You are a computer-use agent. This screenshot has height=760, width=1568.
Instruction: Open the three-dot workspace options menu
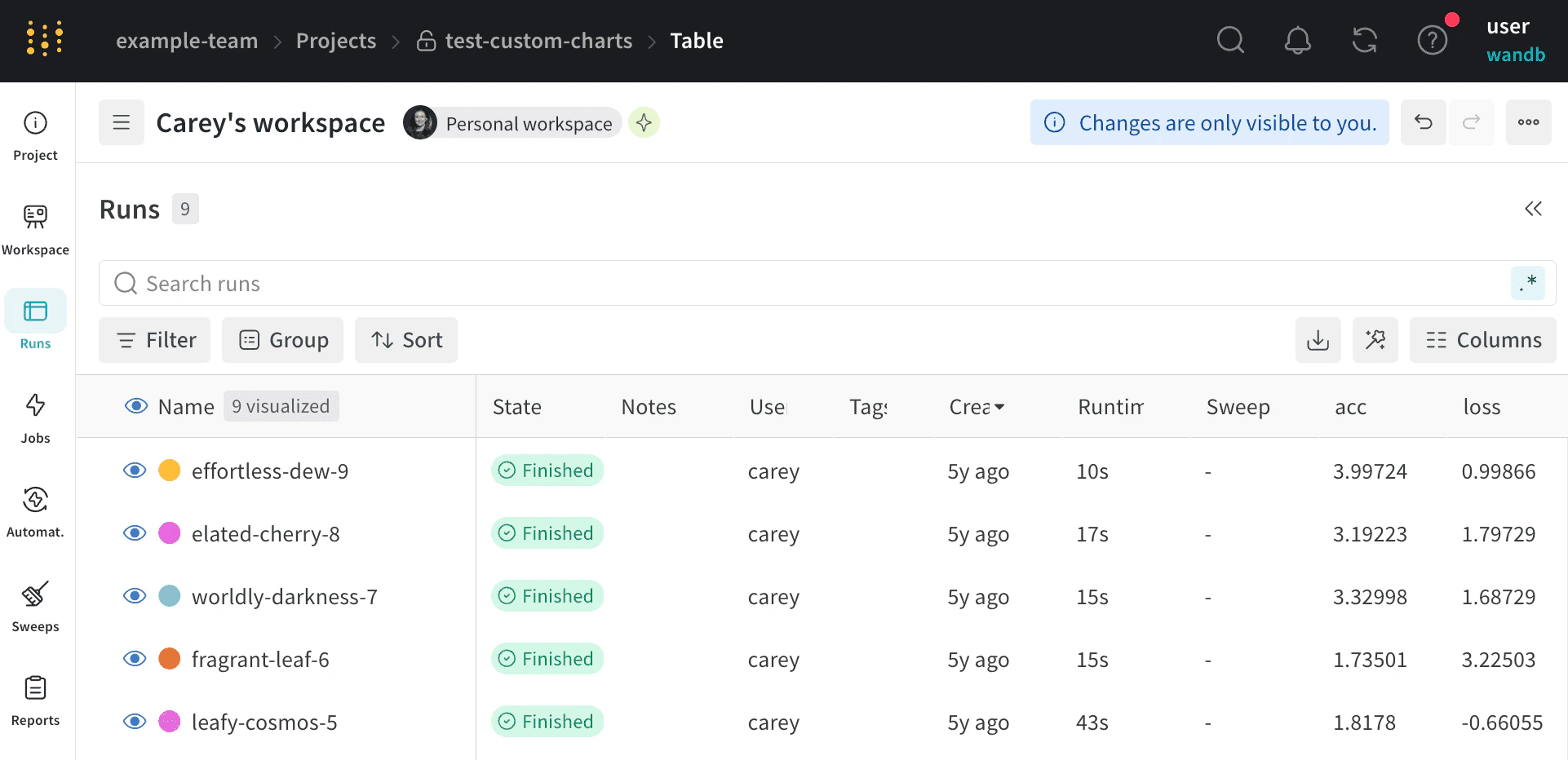pyautogui.click(x=1528, y=122)
